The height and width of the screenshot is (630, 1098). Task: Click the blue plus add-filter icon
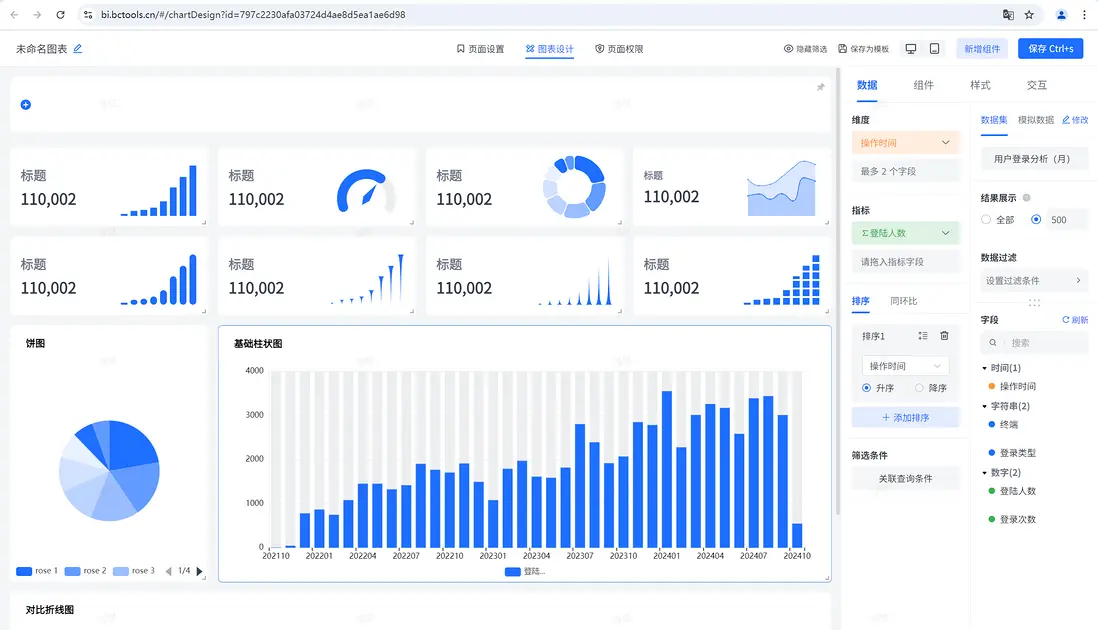tap(26, 104)
